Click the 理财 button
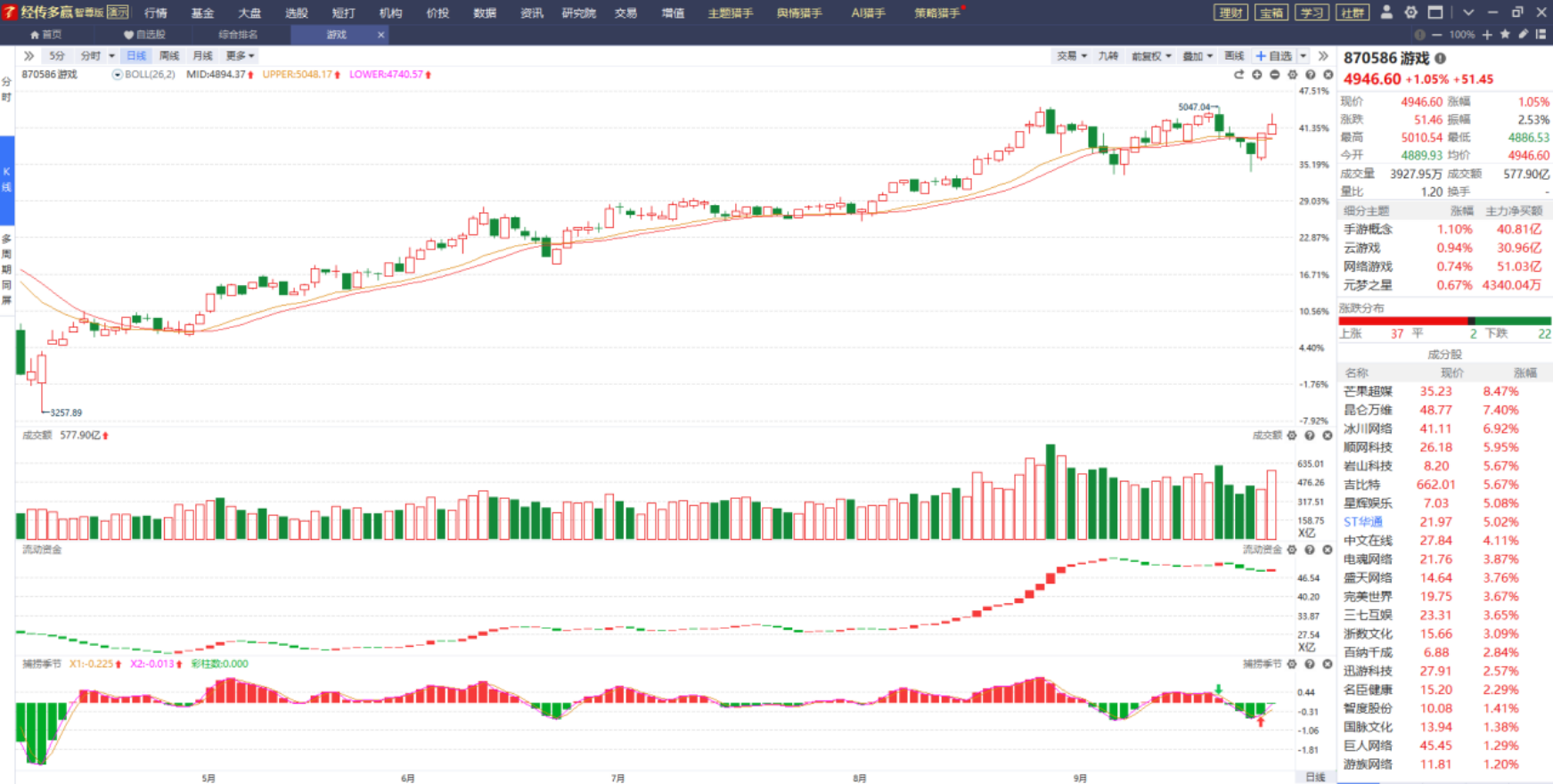1553x784 pixels. pos(1230,12)
